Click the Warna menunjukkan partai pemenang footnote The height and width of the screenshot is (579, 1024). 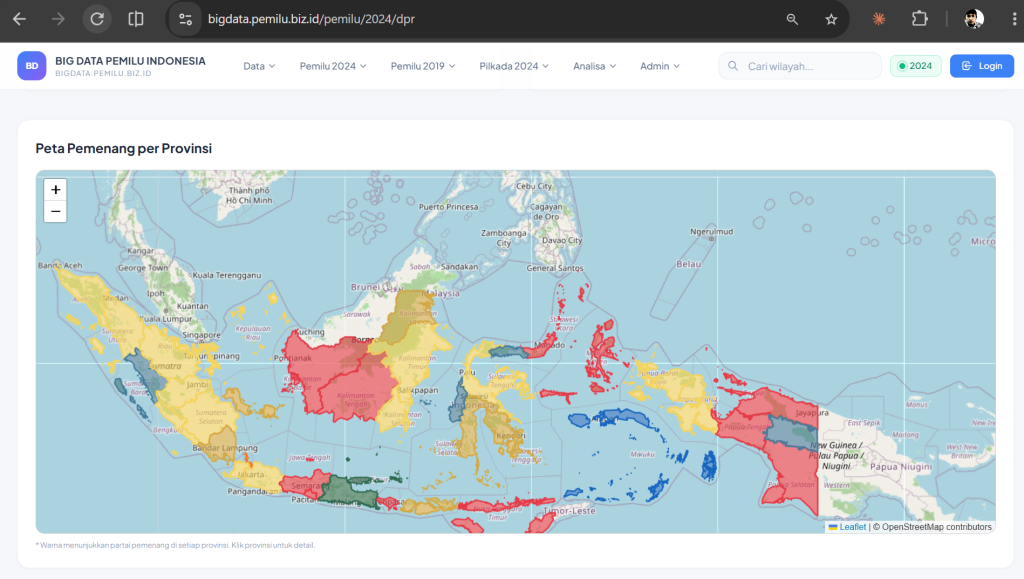pyautogui.click(x=175, y=545)
